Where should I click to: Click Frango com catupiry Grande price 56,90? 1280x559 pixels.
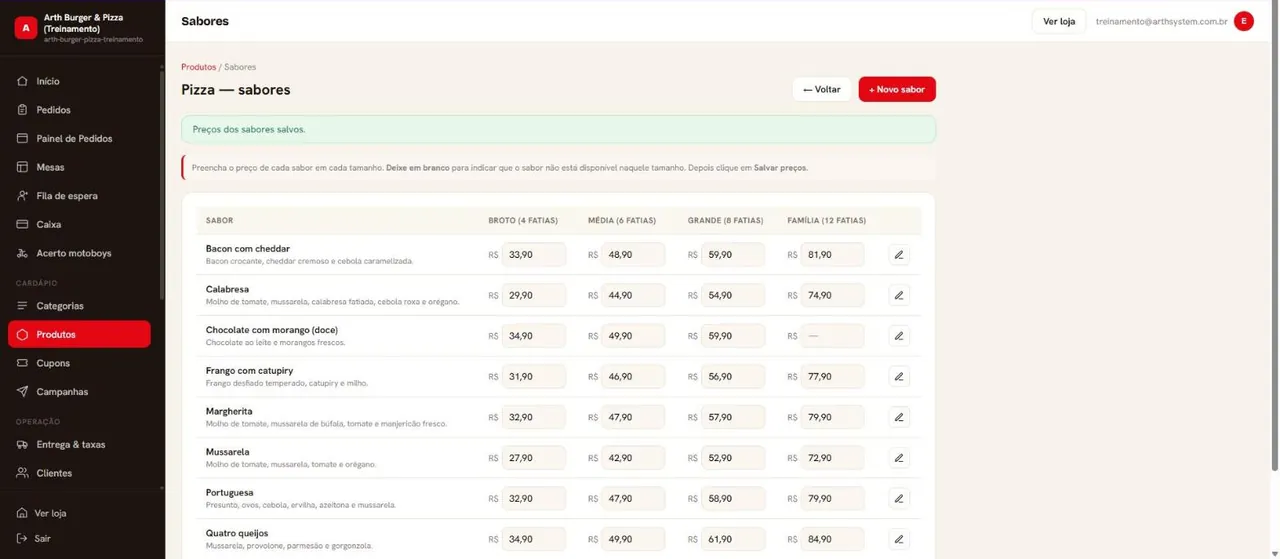tap(733, 377)
